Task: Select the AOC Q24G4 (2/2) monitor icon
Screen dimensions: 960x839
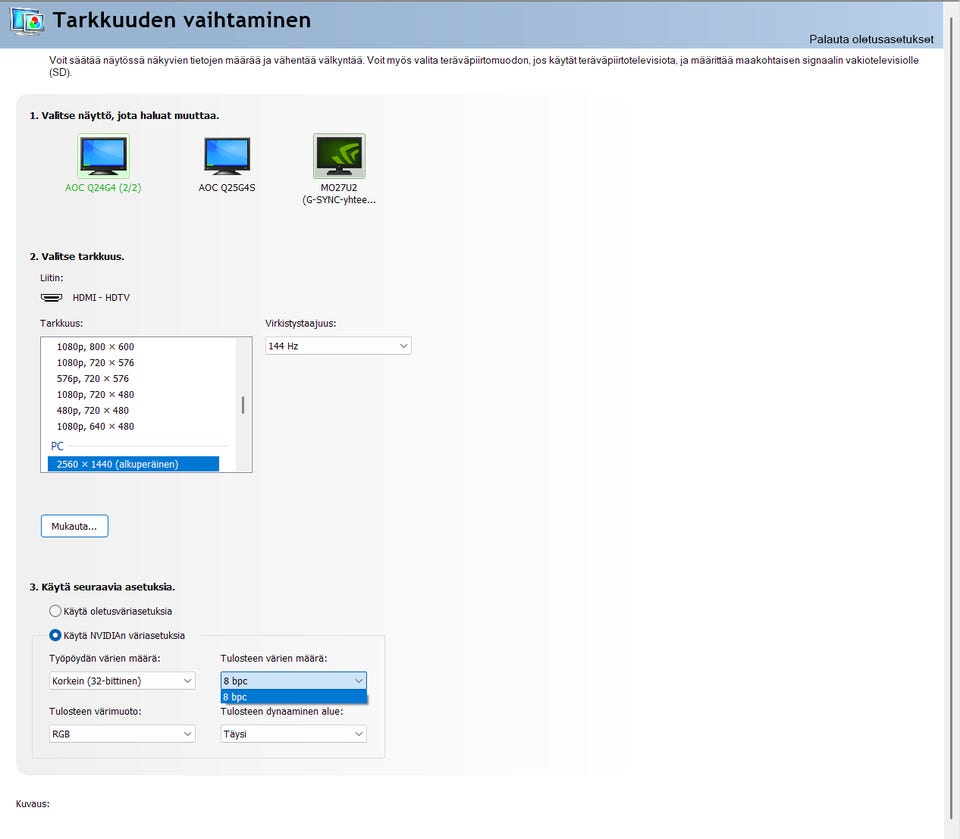Action: 103,156
